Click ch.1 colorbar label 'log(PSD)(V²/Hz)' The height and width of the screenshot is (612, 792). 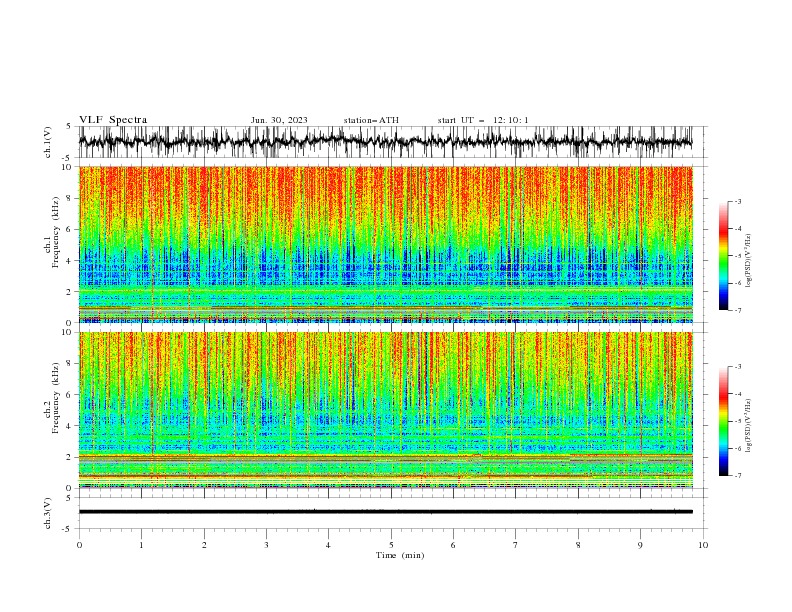pos(749,261)
